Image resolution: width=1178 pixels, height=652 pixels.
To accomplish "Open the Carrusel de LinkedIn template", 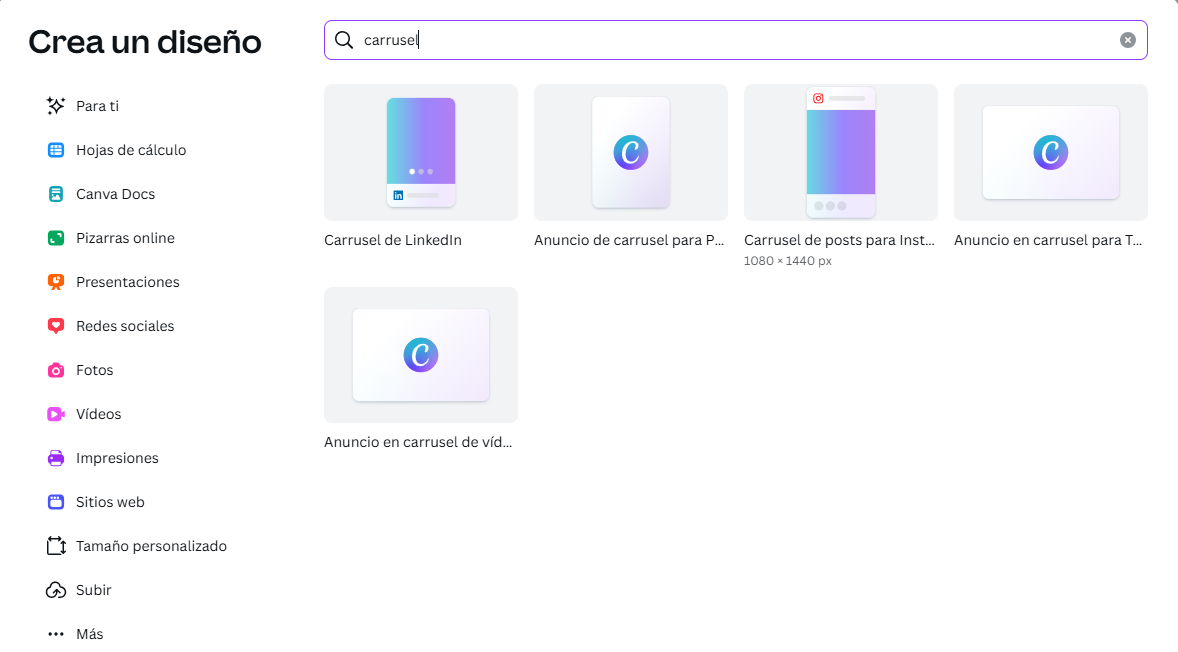I will [x=420, y=152].
